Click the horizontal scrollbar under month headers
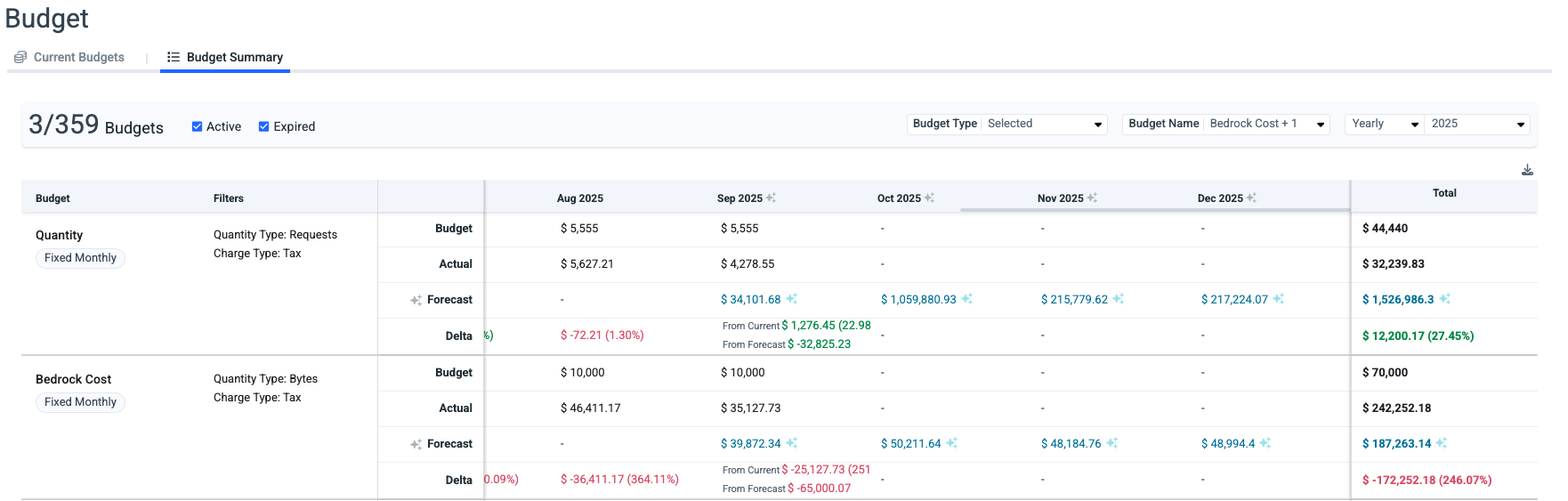This screenshot has width=1568, height=501. coord(1155,210)
